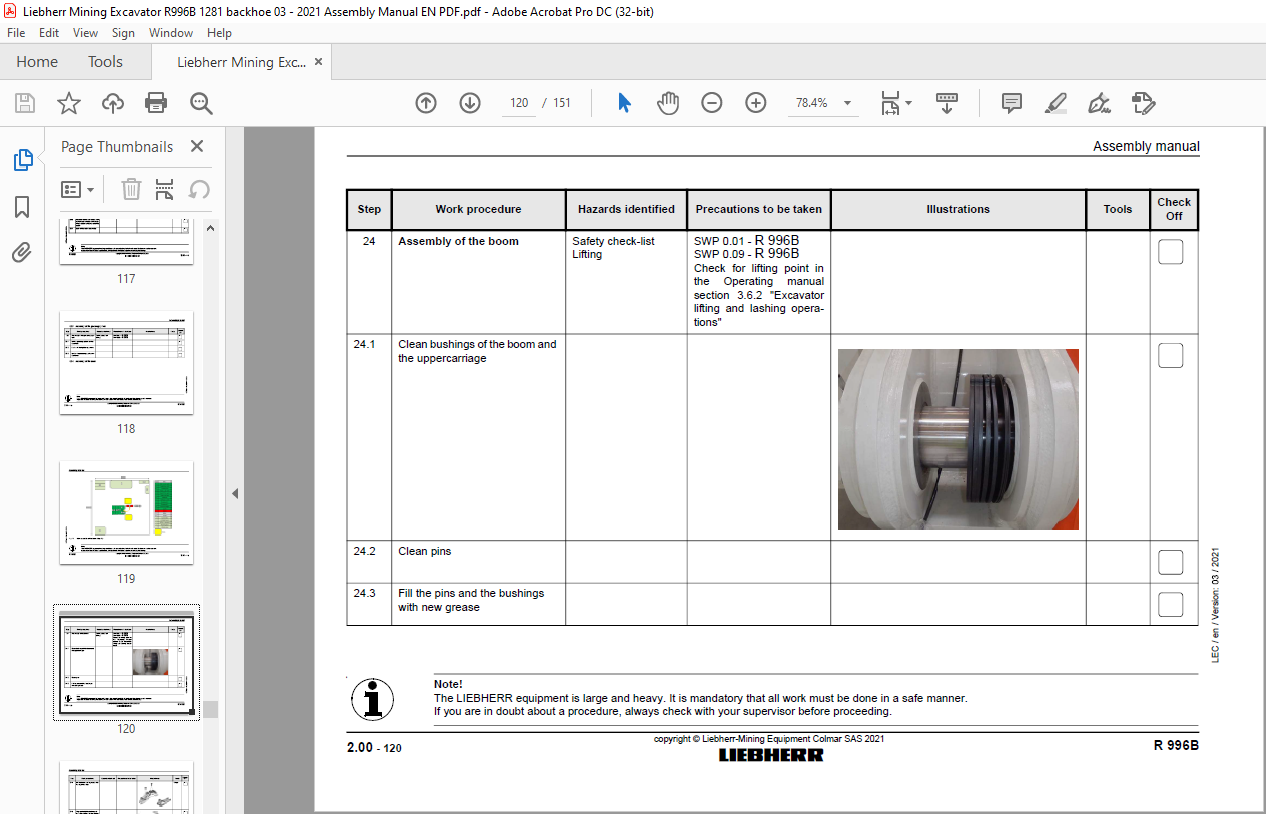Screen dimensions: 1266x814
Task: Select the Liebherr Mining document tab
Action: (241, 61)
